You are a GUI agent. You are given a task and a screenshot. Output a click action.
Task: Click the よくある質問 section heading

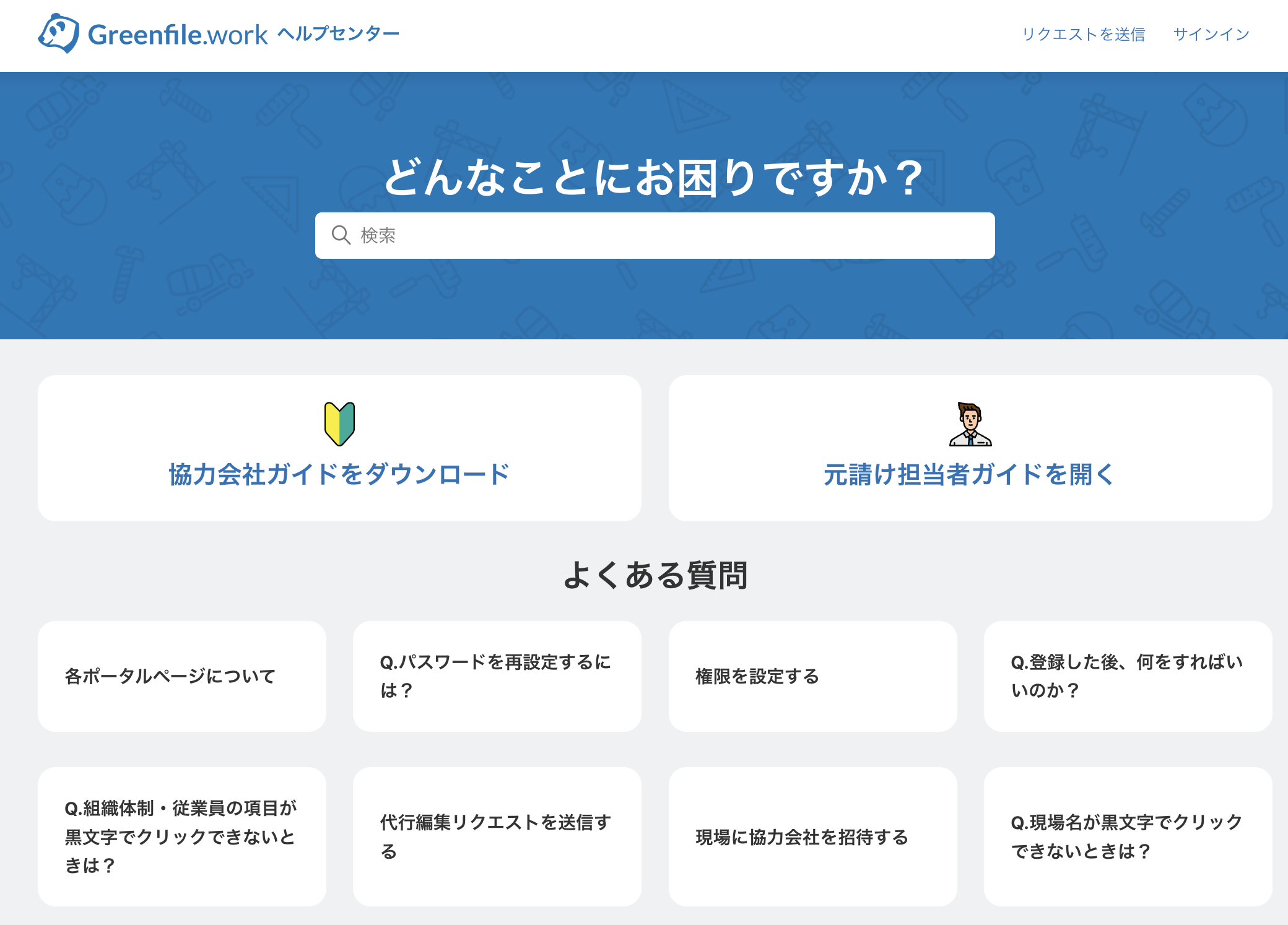(655, 574)
